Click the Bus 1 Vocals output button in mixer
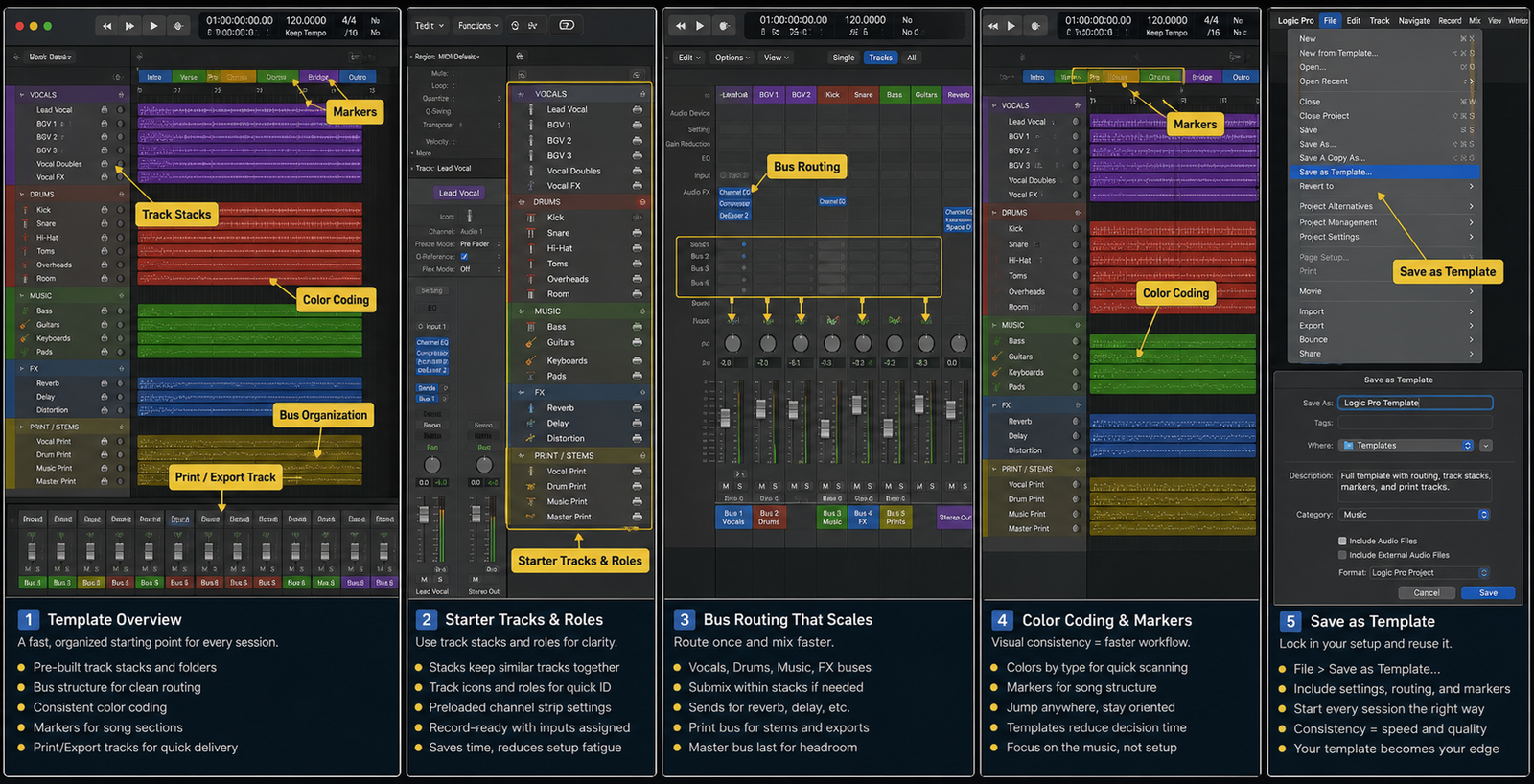The image size is (1534, 784). click(x=733, y=518)
